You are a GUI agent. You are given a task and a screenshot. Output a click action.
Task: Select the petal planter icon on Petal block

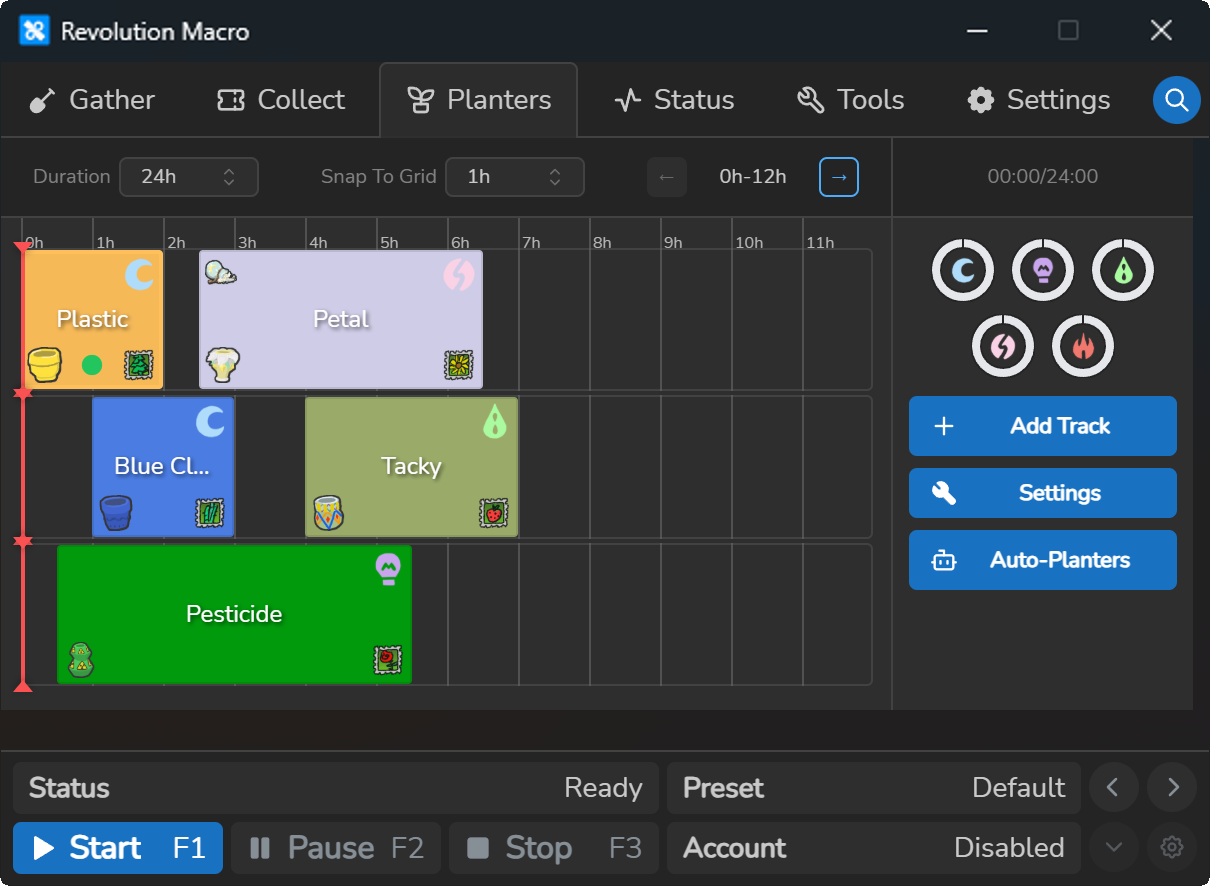pyautogui.click(x=221, y=364)
